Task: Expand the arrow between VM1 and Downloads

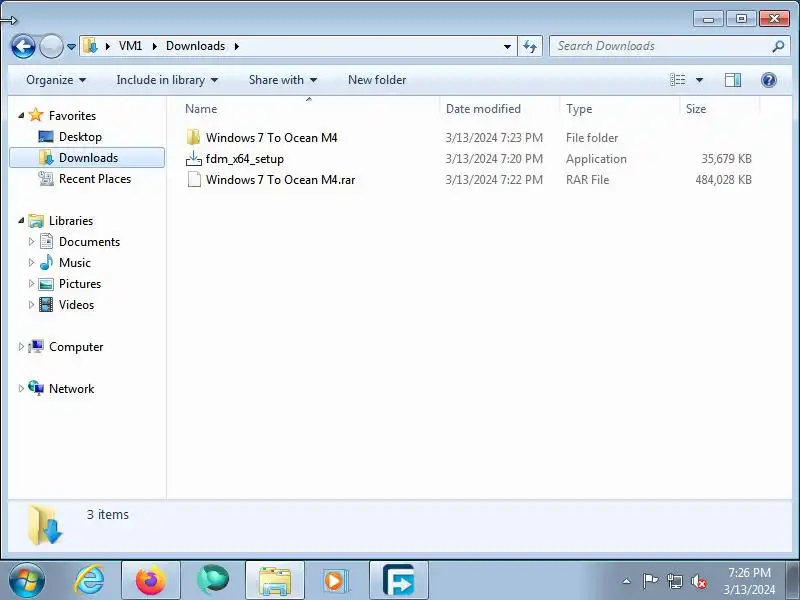Action: [155, 46]
